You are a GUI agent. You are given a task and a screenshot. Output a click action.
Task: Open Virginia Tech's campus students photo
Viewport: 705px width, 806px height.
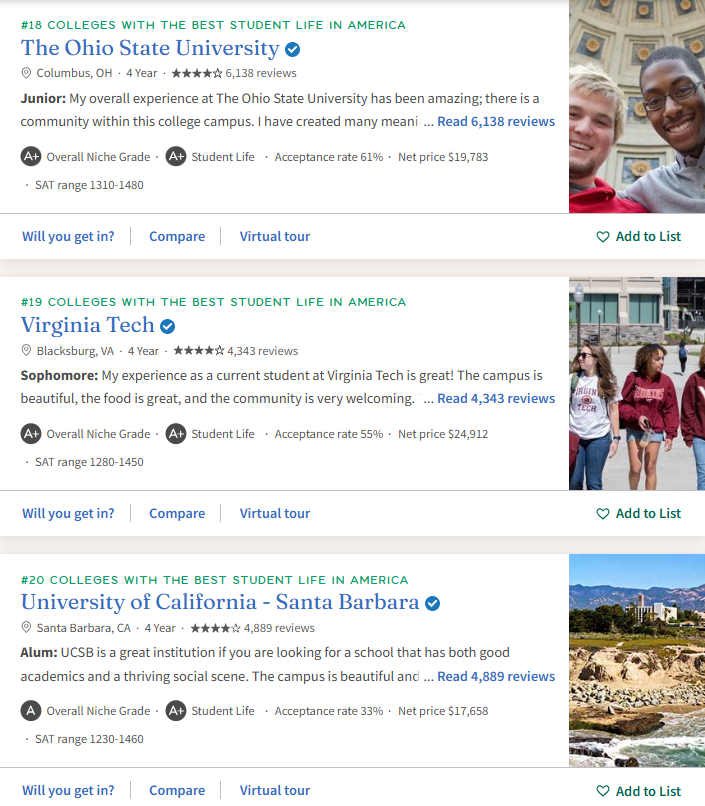637,383
